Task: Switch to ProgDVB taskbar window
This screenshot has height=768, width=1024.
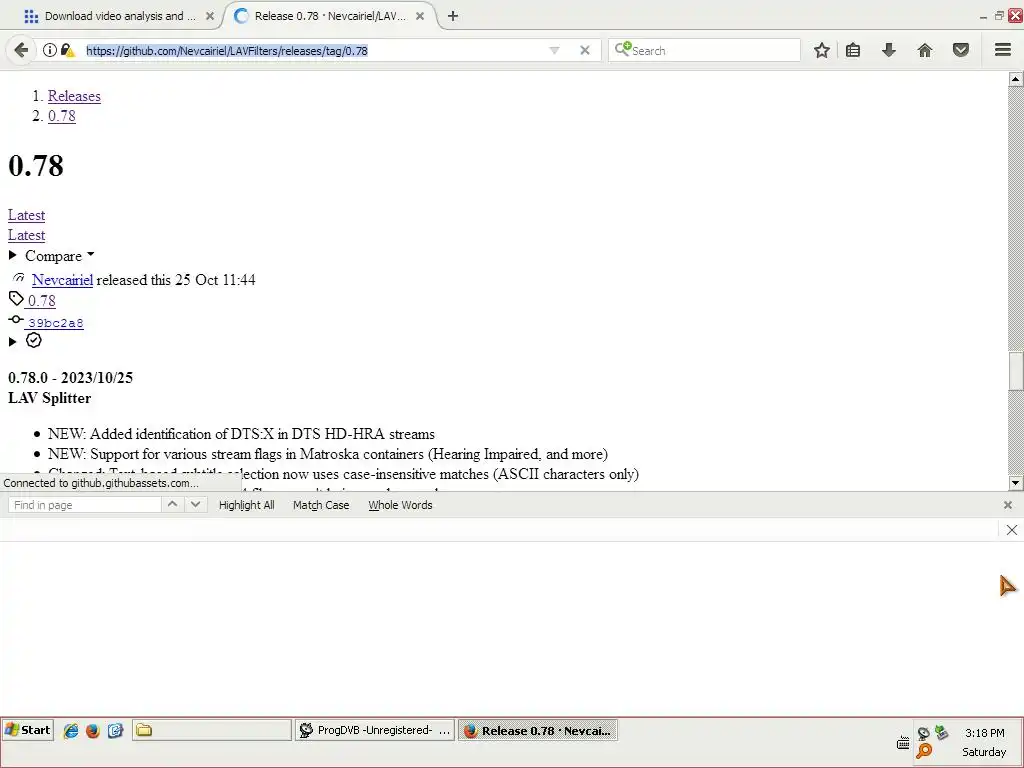Action: coord(375,730)
